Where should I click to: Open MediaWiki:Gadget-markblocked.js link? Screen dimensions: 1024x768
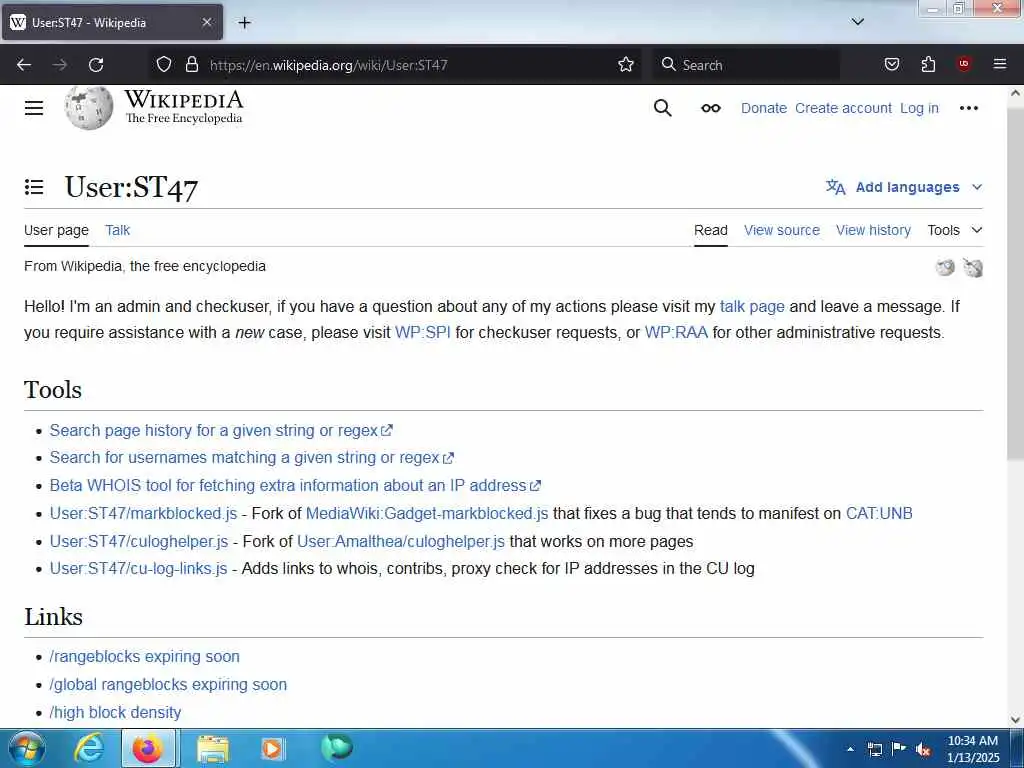pos(426,513)
